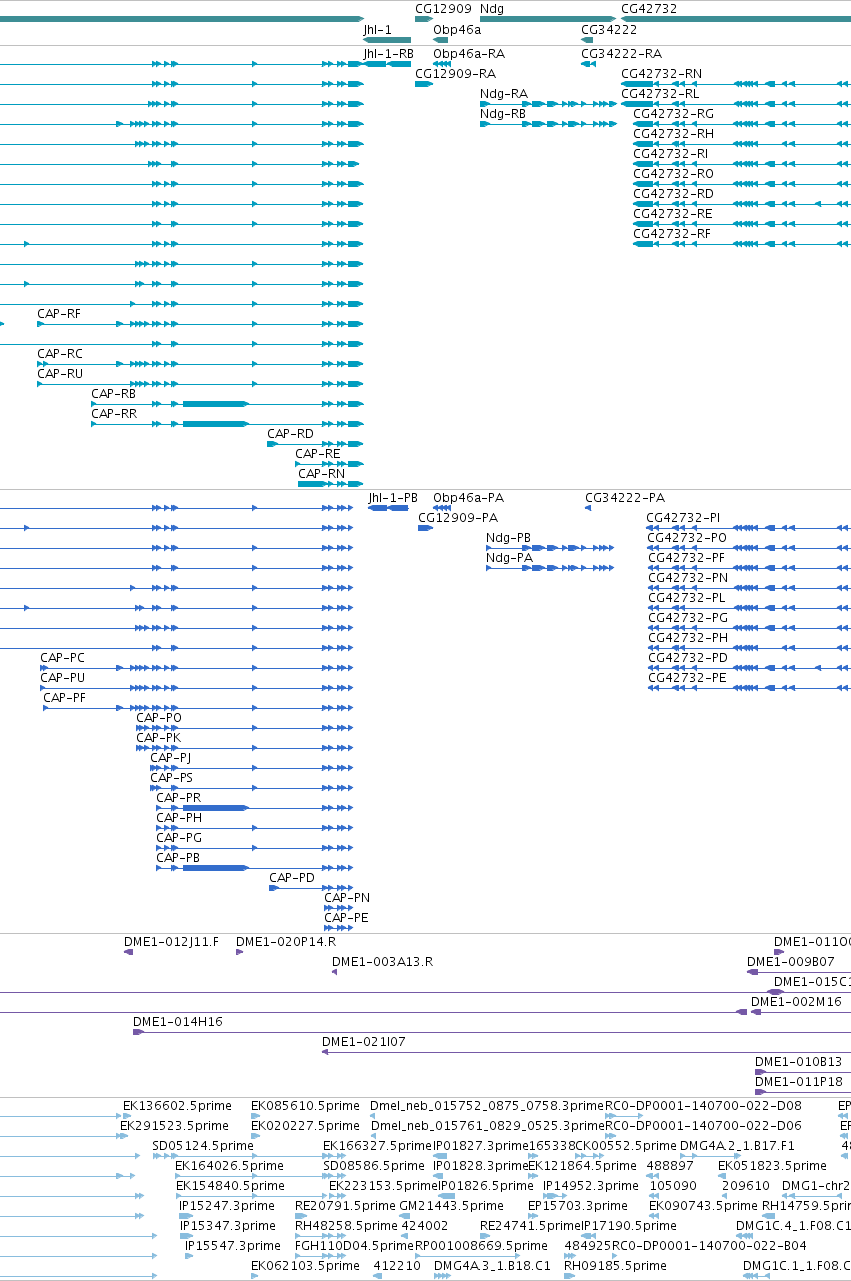Click the CG42732-RL transcript label

coord(660,94)
